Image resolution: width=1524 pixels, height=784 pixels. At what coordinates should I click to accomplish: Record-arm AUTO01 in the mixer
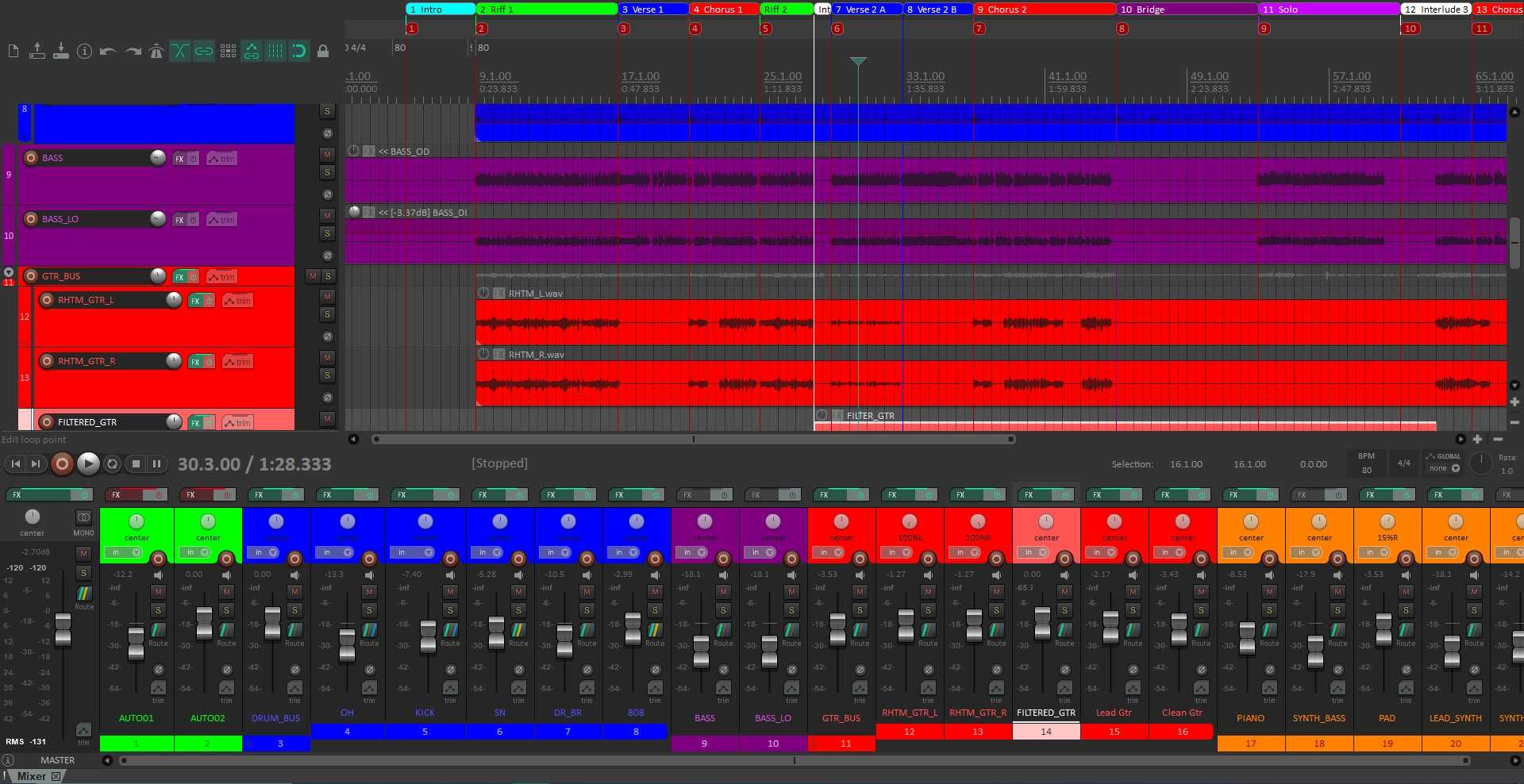pos(158,559)
